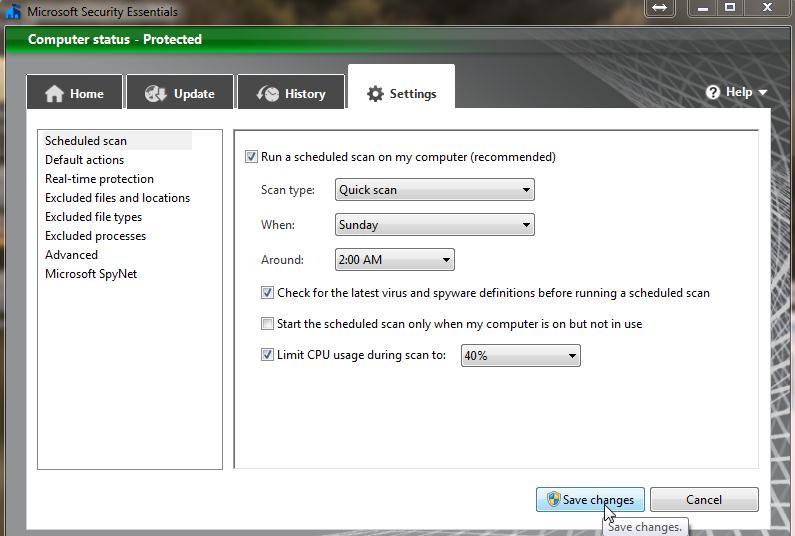Open the Scan type dropdown
Viewport: 795px width, 536px height.
435,190
